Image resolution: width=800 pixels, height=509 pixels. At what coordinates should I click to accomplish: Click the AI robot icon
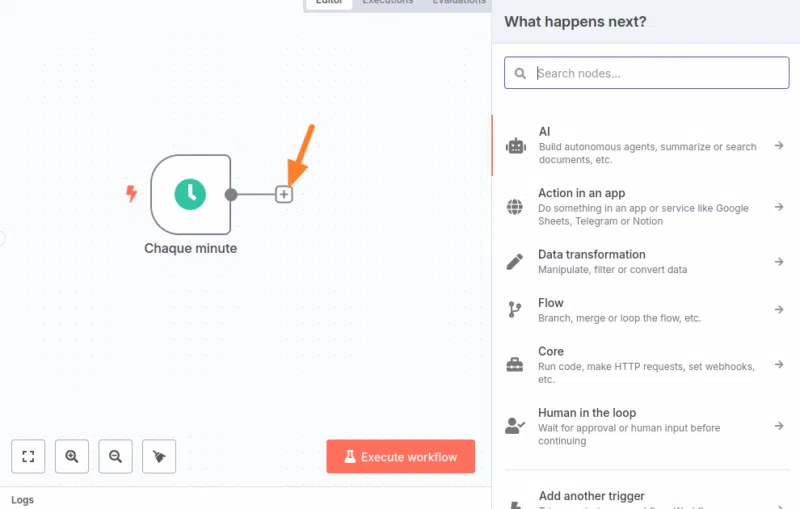(x=516, y=146)
